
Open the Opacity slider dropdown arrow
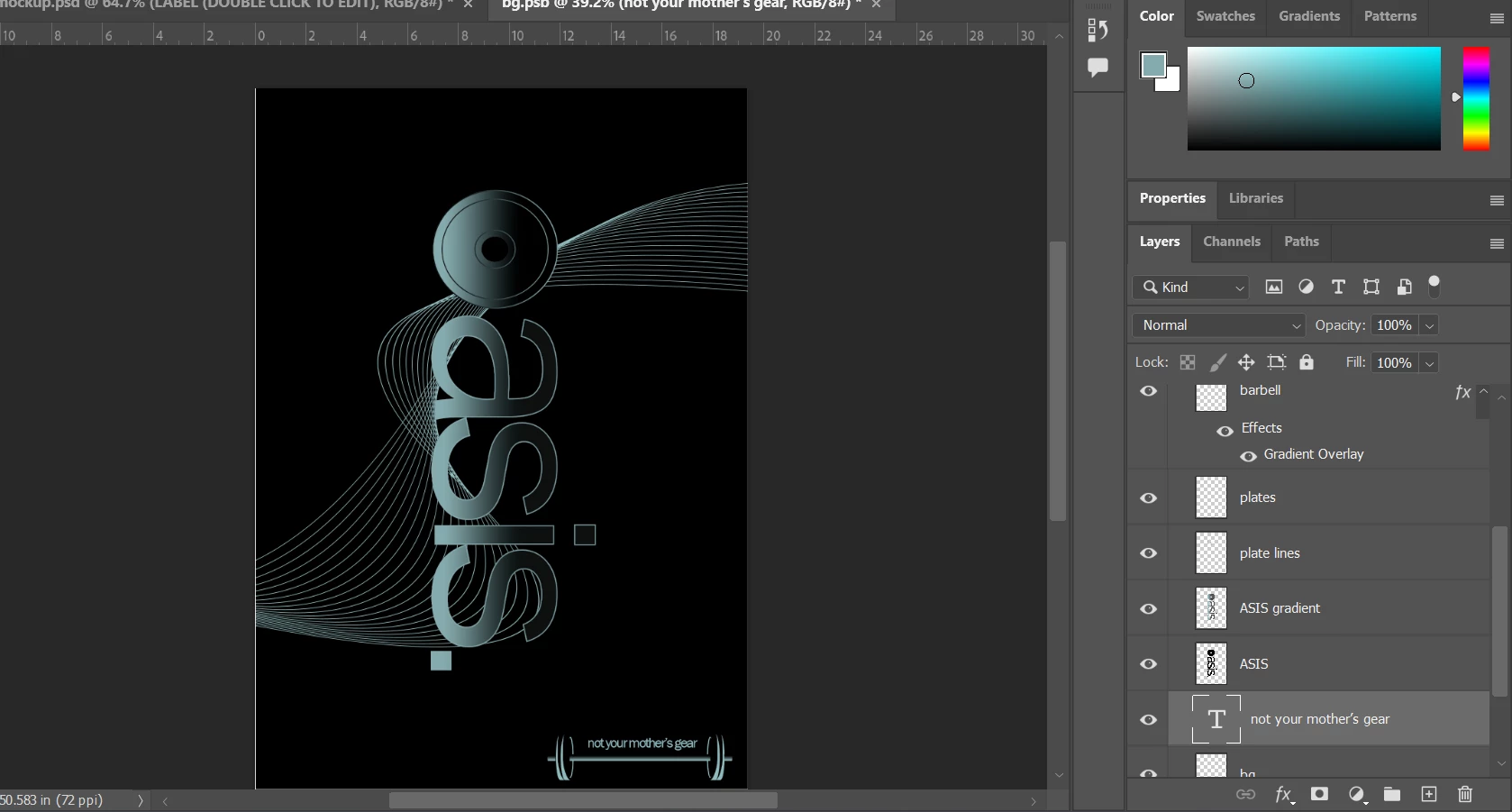(1429, 325)
